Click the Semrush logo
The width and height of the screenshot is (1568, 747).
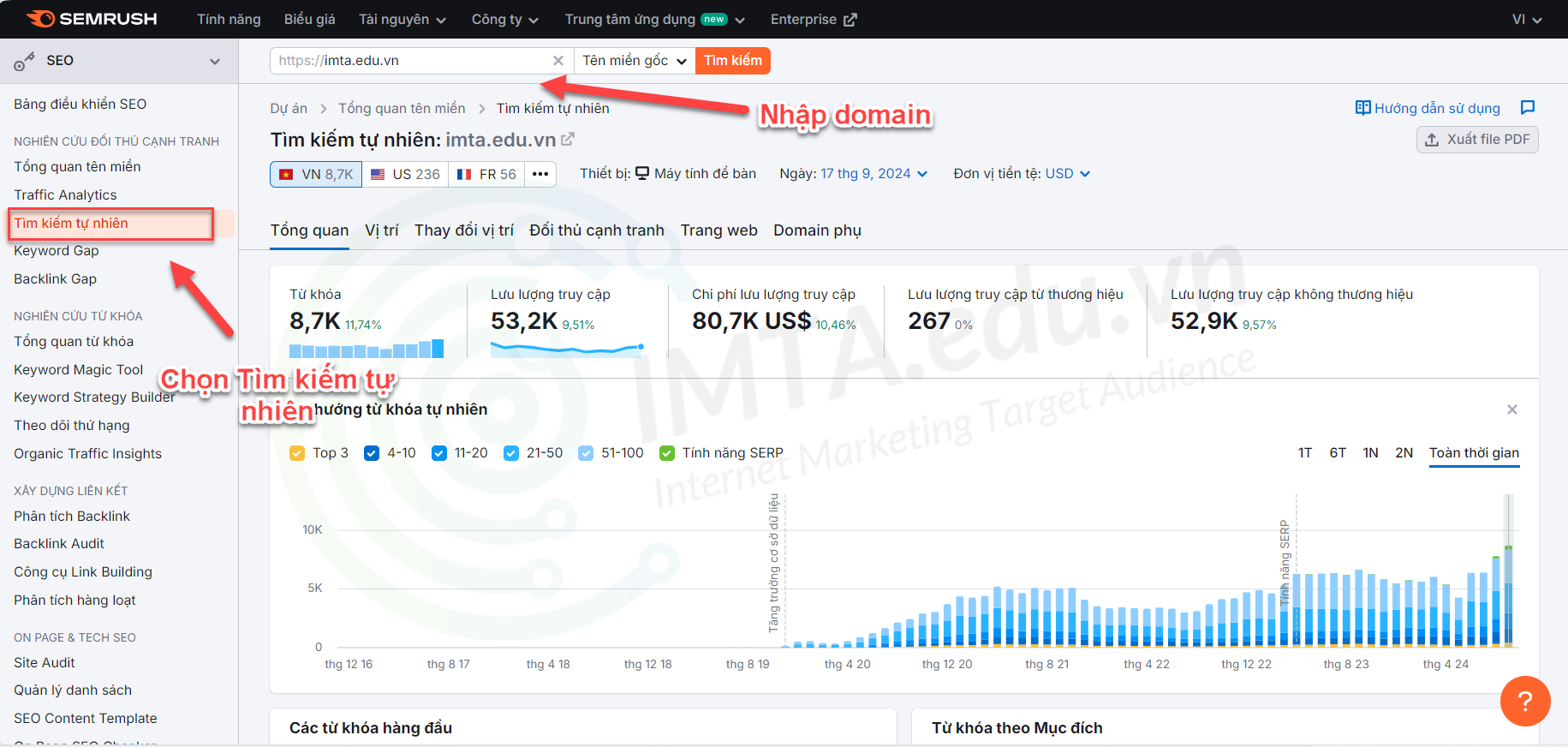(92, 19)
